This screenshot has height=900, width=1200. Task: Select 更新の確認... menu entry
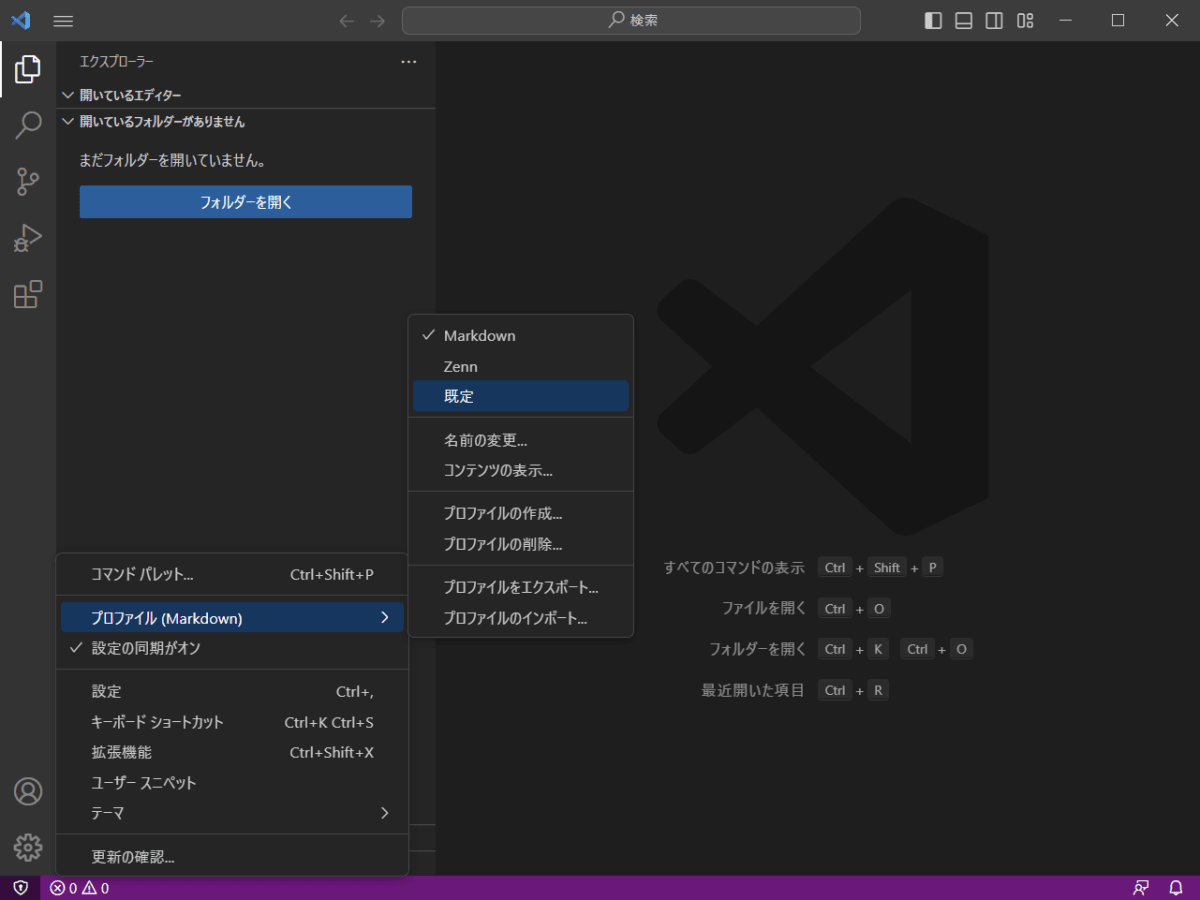(x=232, y=857)
